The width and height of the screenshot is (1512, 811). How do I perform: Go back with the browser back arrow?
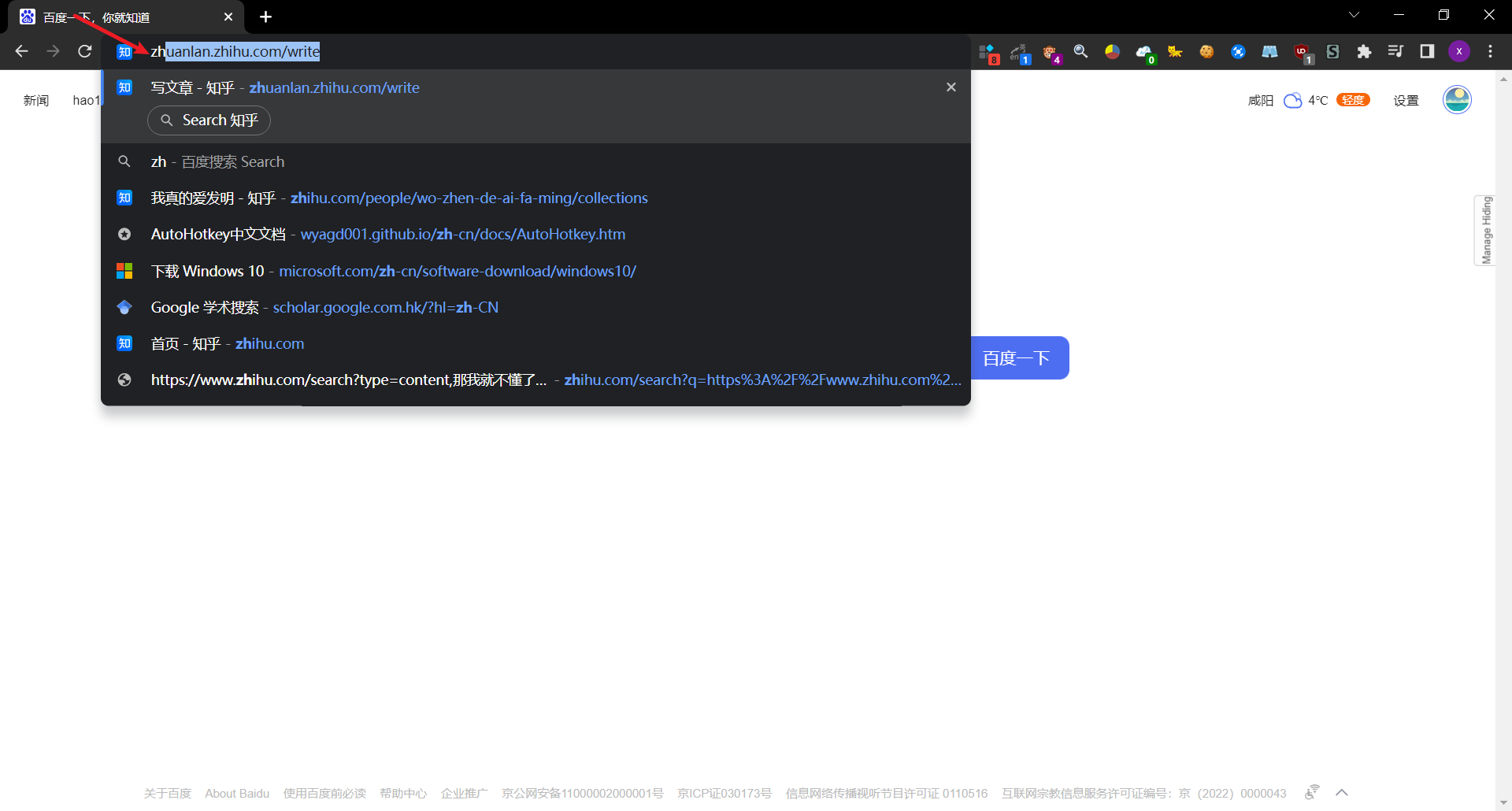pyautogui.click(x=21, y=51)
